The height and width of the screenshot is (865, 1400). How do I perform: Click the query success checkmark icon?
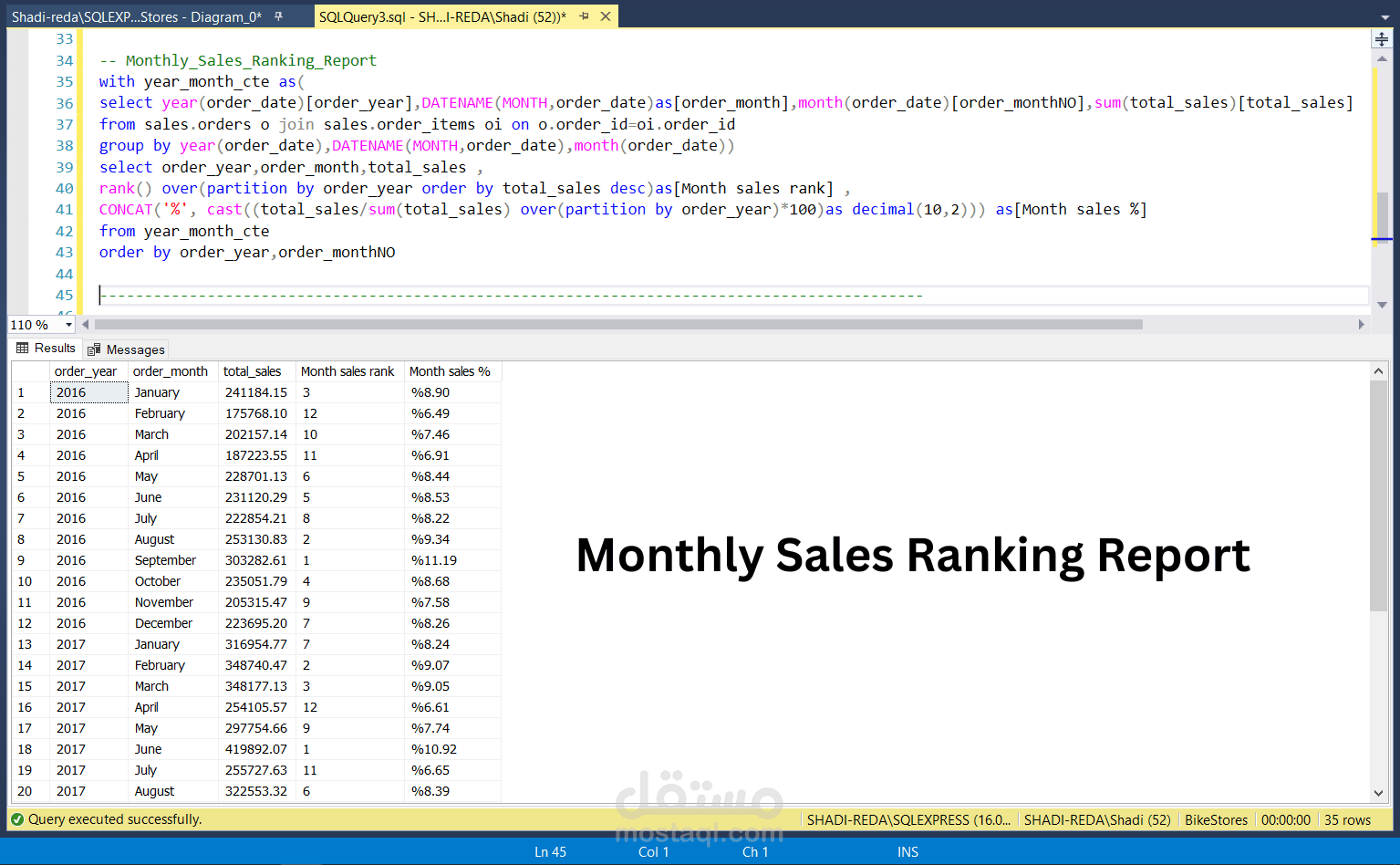(17, 819)
